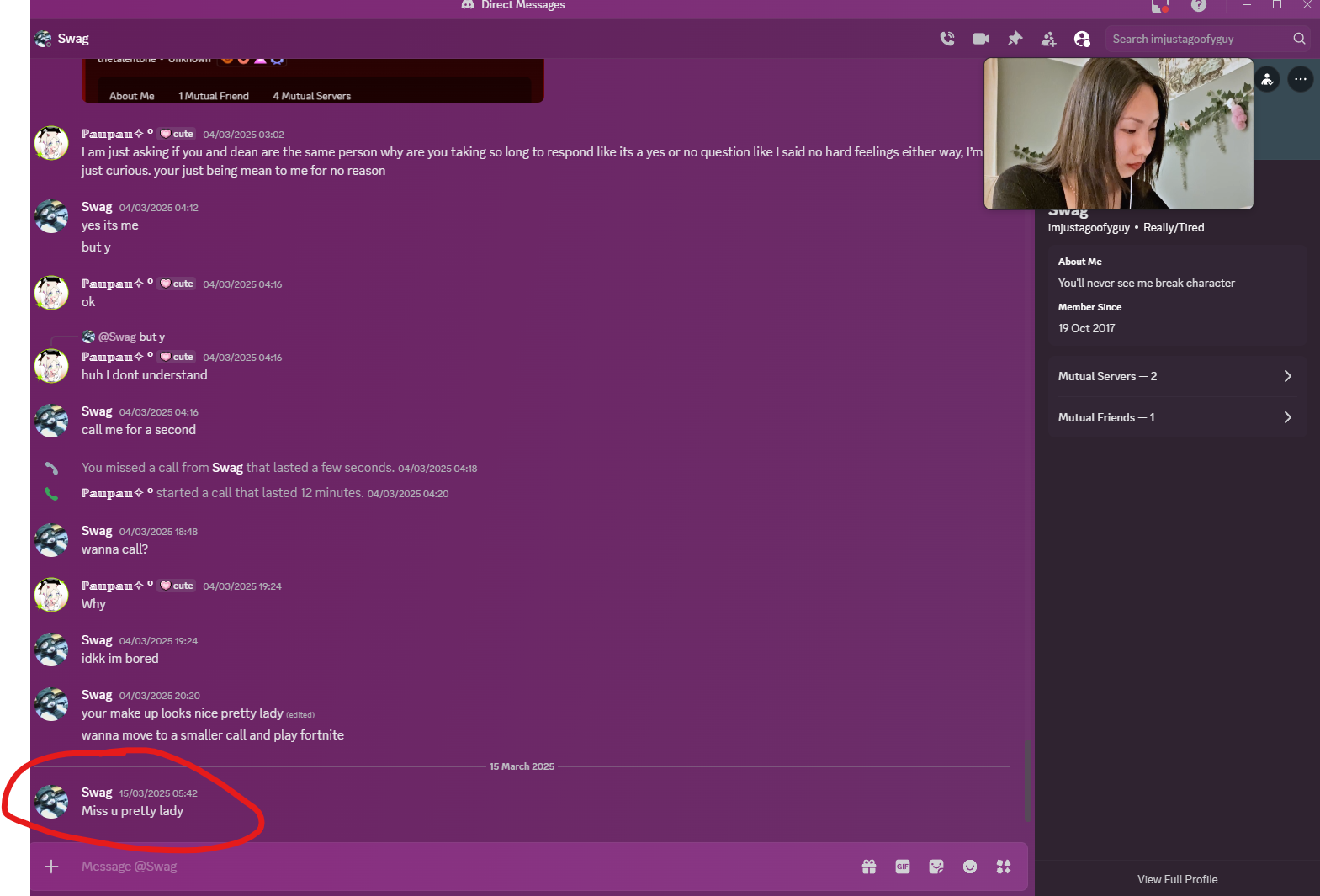Click the plus attachment button
This screenshot has height=896, width=1320.
51,867
